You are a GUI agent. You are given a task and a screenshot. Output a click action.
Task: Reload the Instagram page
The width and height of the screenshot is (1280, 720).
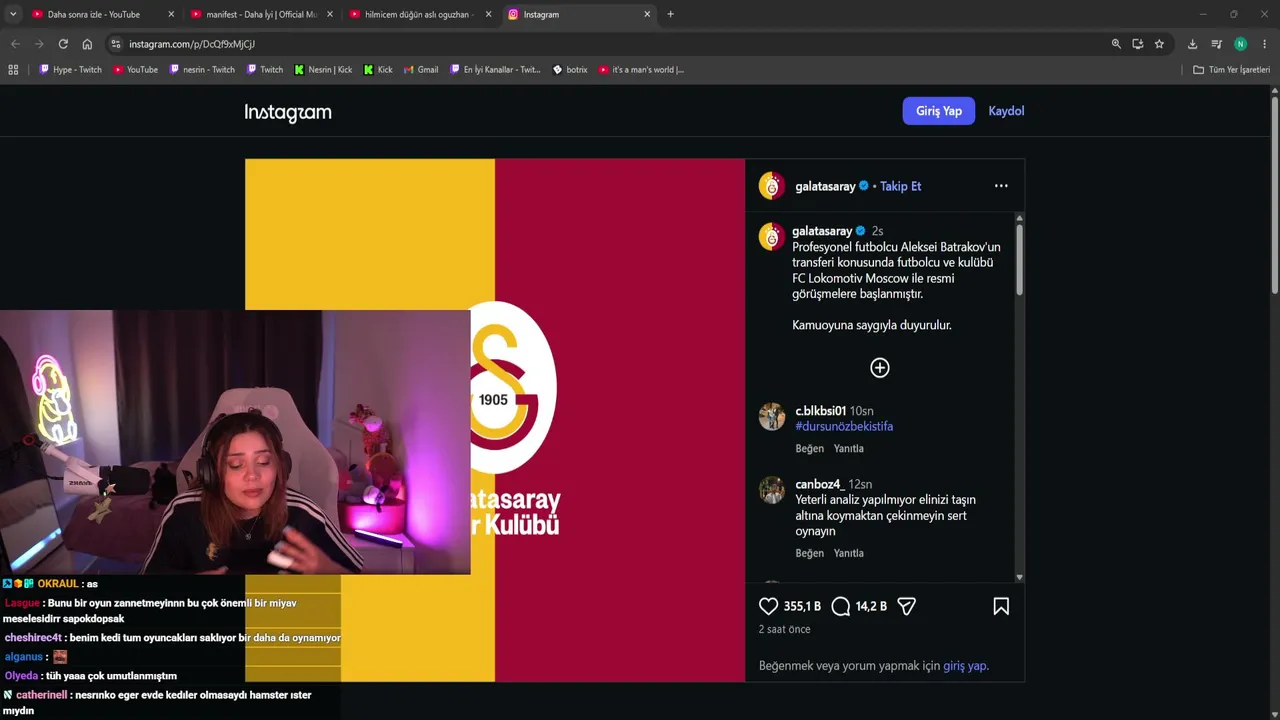coord(63,44)
